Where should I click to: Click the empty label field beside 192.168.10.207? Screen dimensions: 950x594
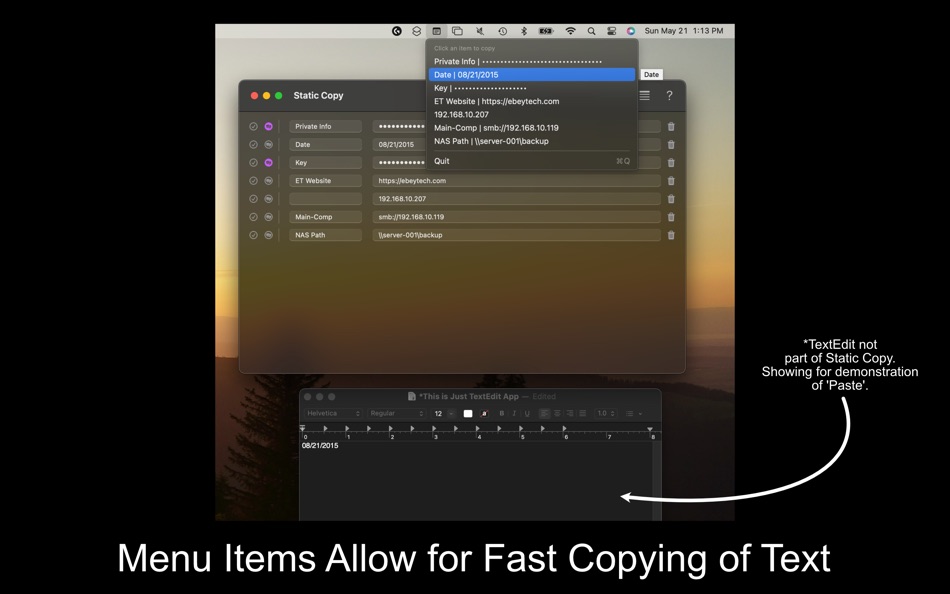click(x=325, y=199)
